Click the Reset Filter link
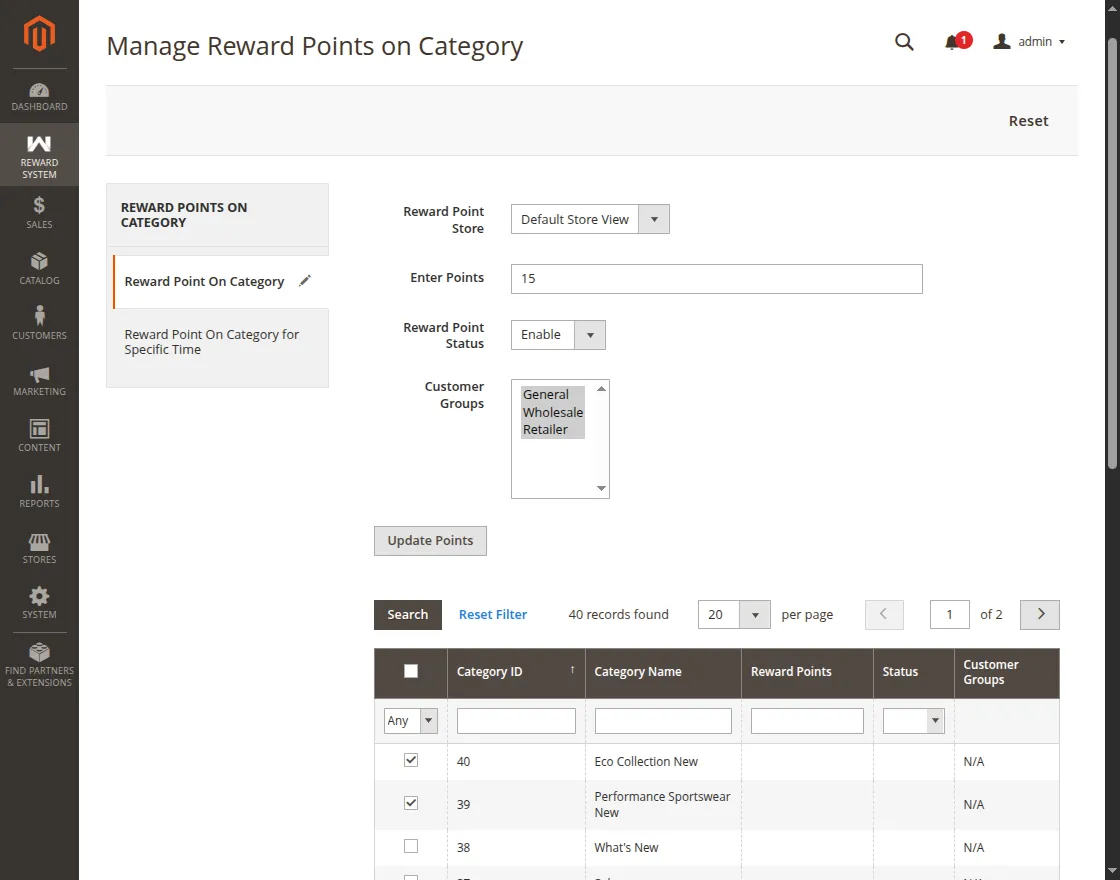Image resolution: width=1120 pixels, height=880 pixels. click(493, 614)
